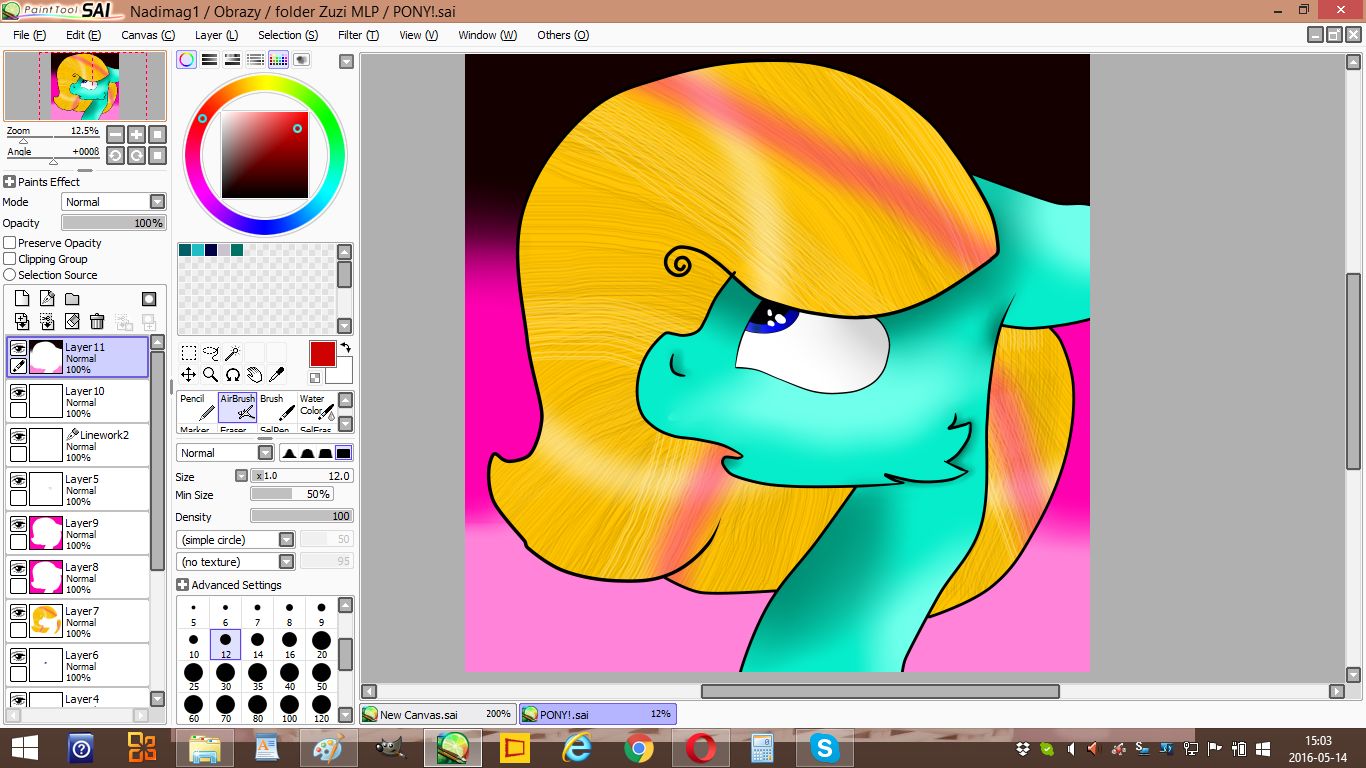Open the Selection menu

tap(288, 35)
